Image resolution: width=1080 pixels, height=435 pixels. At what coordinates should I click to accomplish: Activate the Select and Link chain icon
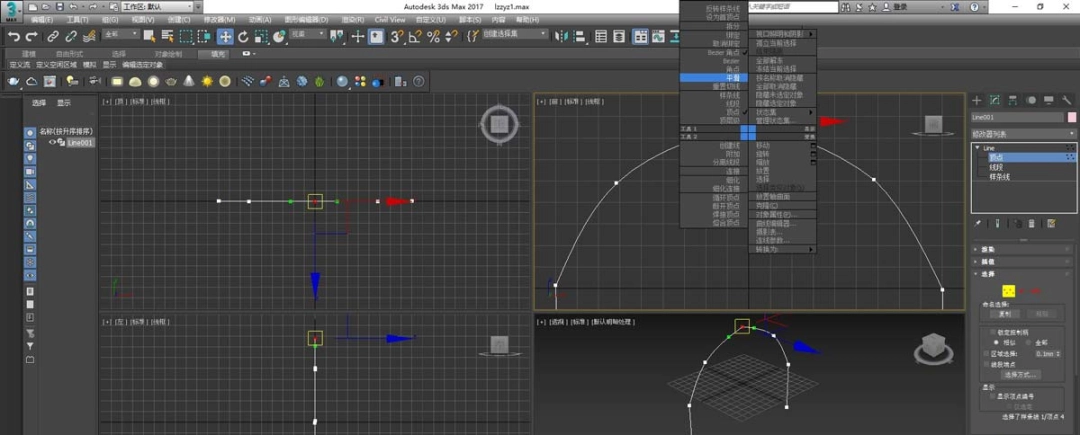[x=53, y=36]
